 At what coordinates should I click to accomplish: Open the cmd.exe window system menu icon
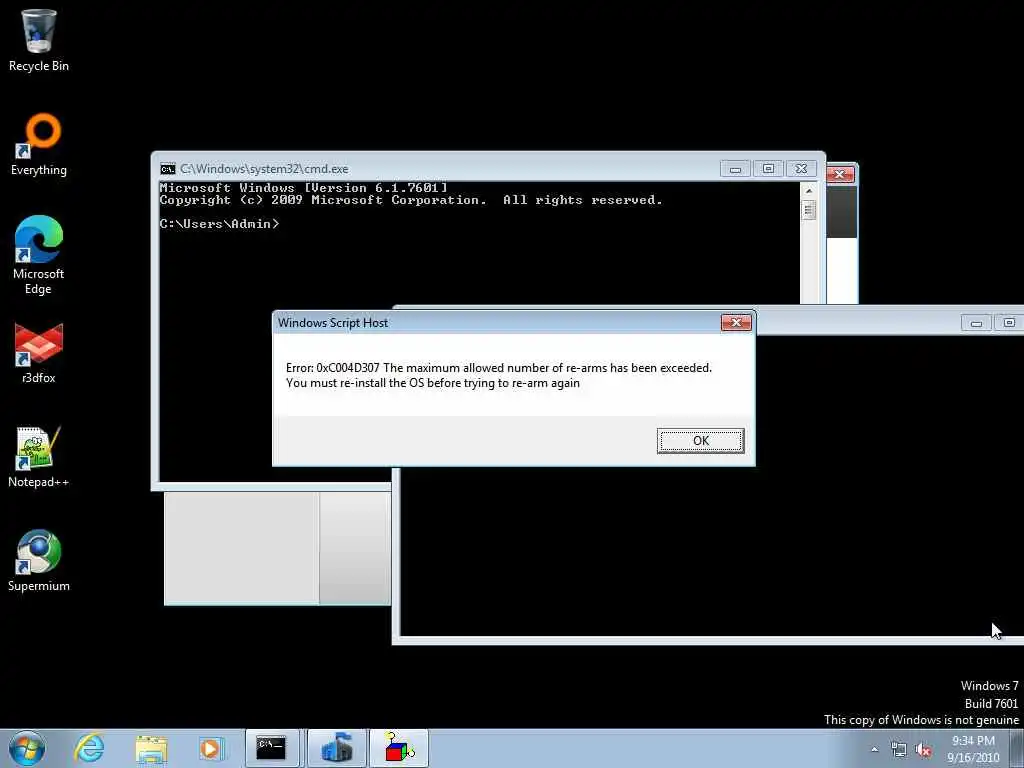pos(168,169)
